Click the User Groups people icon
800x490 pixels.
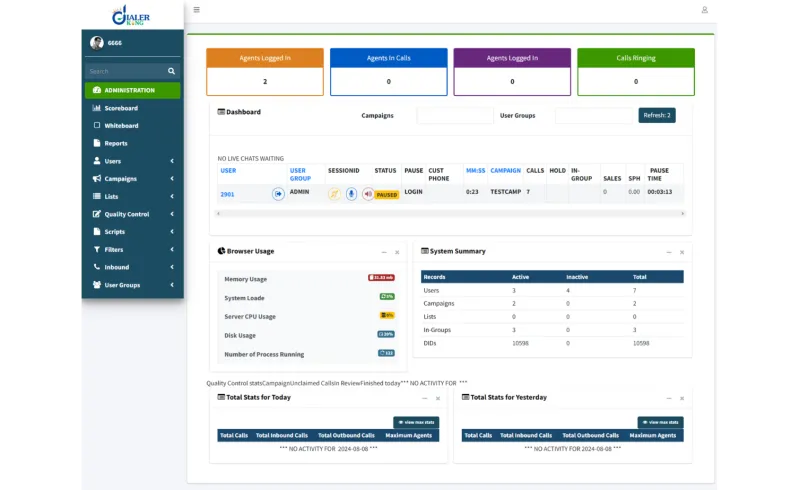tap(96, 284)
